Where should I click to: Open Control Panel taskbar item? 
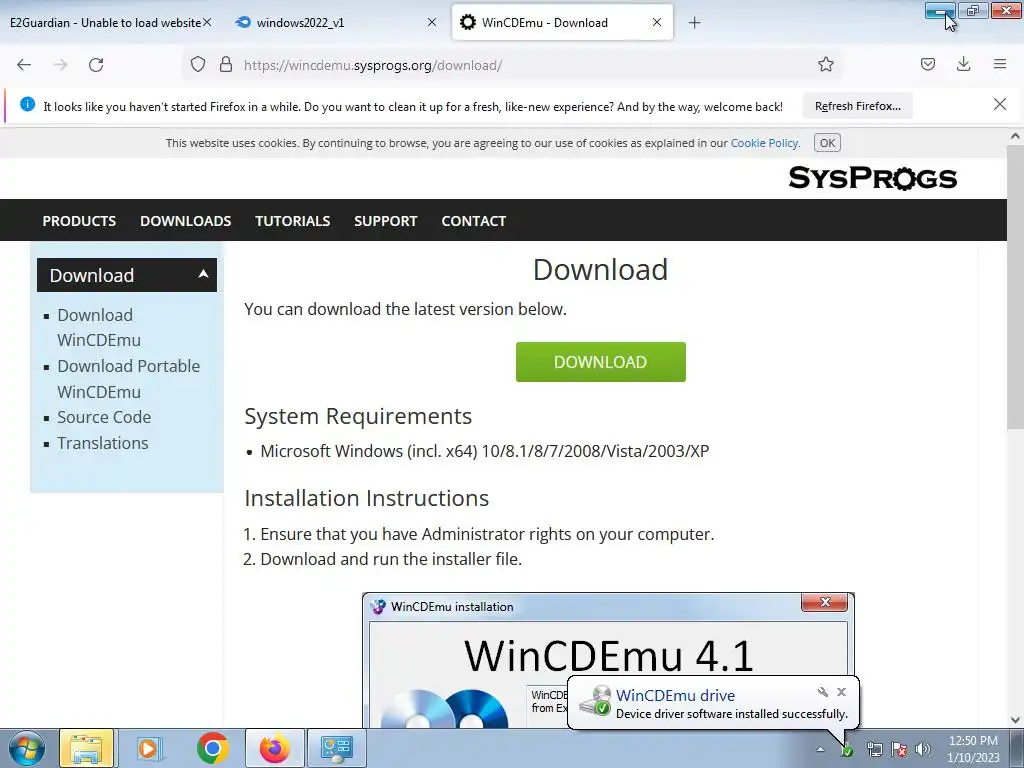(x=336, y=748)
